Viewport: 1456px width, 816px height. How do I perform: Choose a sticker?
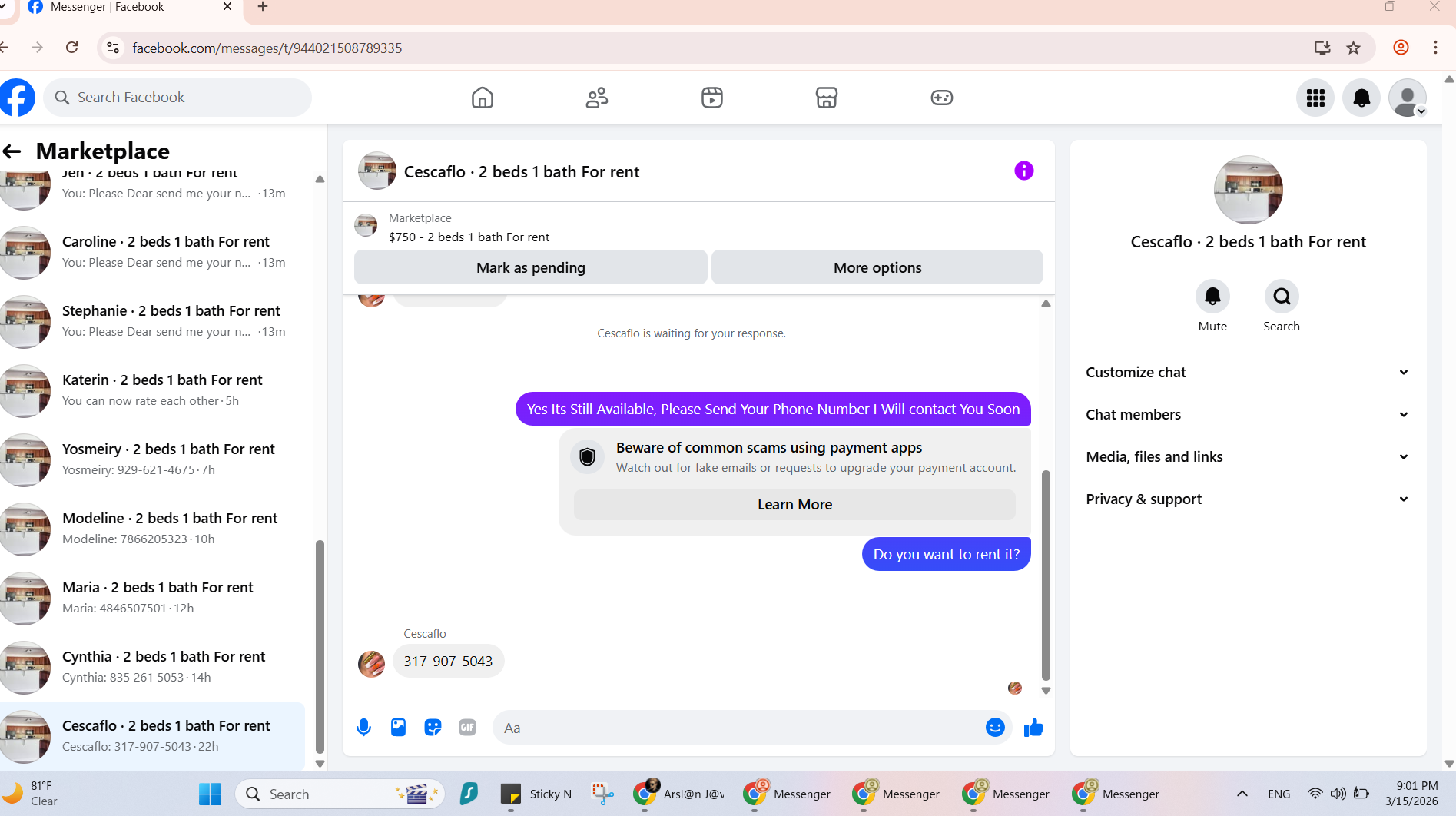tap(433, 727)
